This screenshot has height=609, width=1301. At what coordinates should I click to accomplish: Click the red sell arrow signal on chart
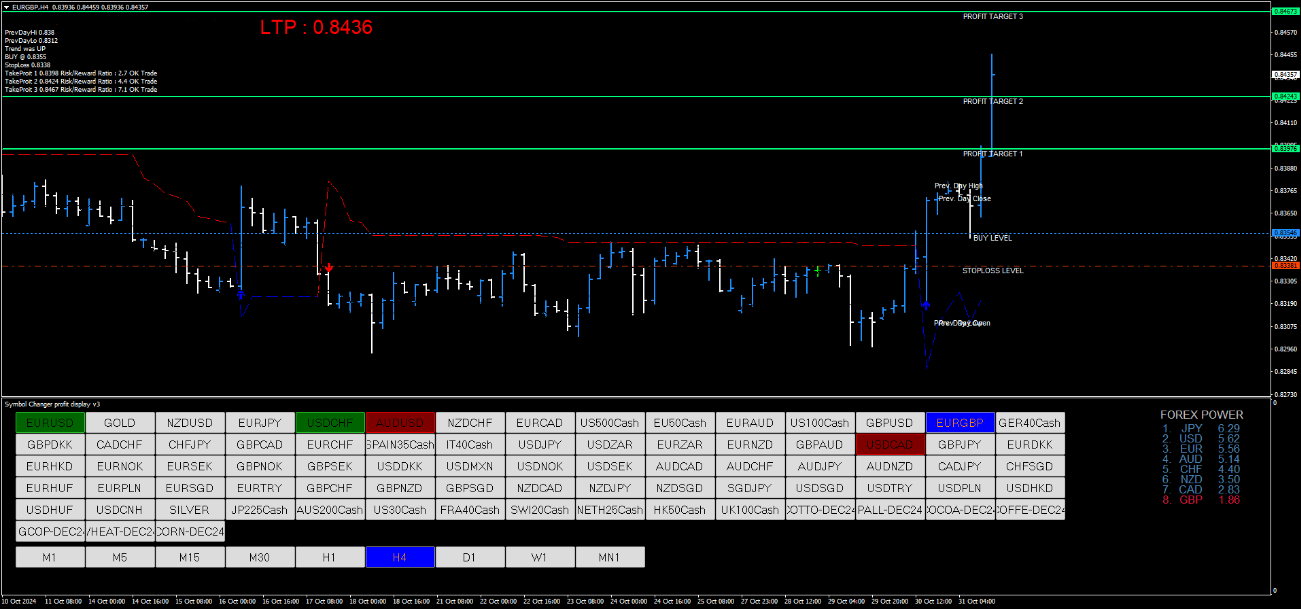click(x=329, y=268)
